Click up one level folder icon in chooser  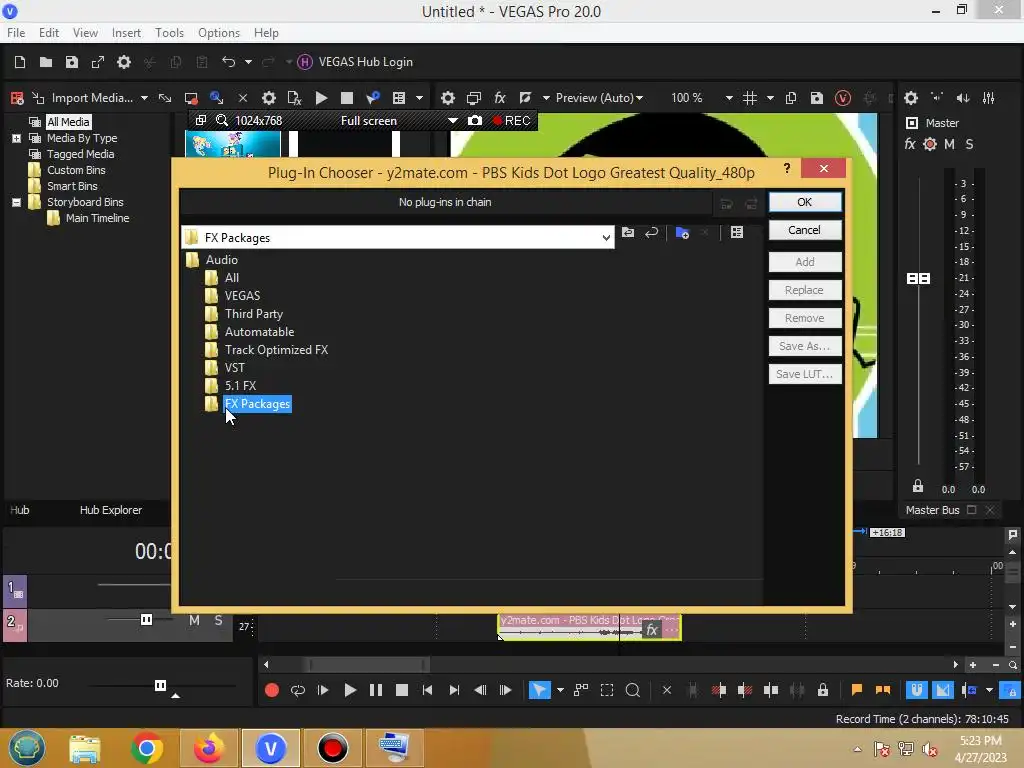(x=628, y=232)
